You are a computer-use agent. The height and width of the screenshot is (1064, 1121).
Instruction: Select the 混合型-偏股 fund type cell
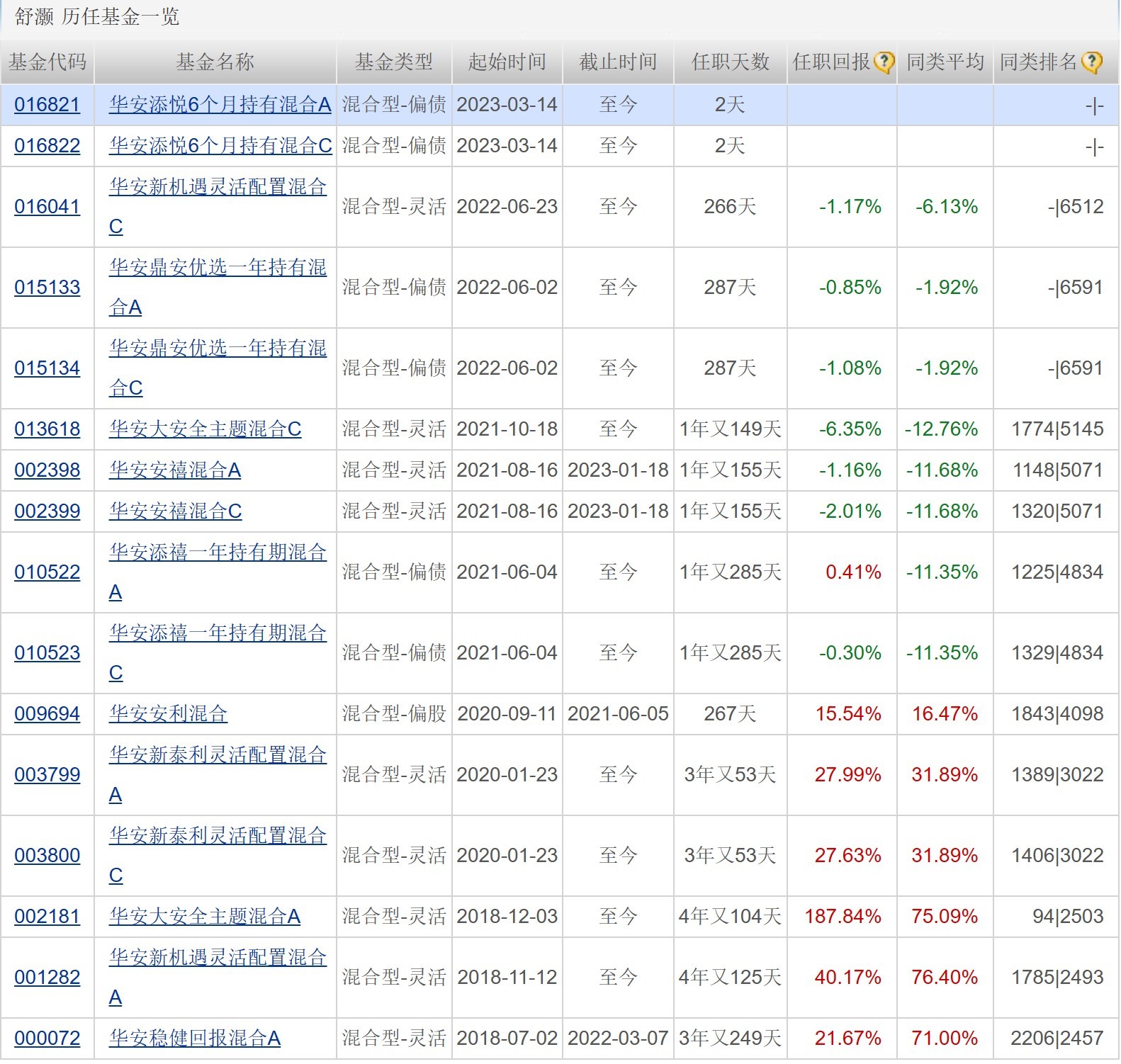(x=394, y=714)
